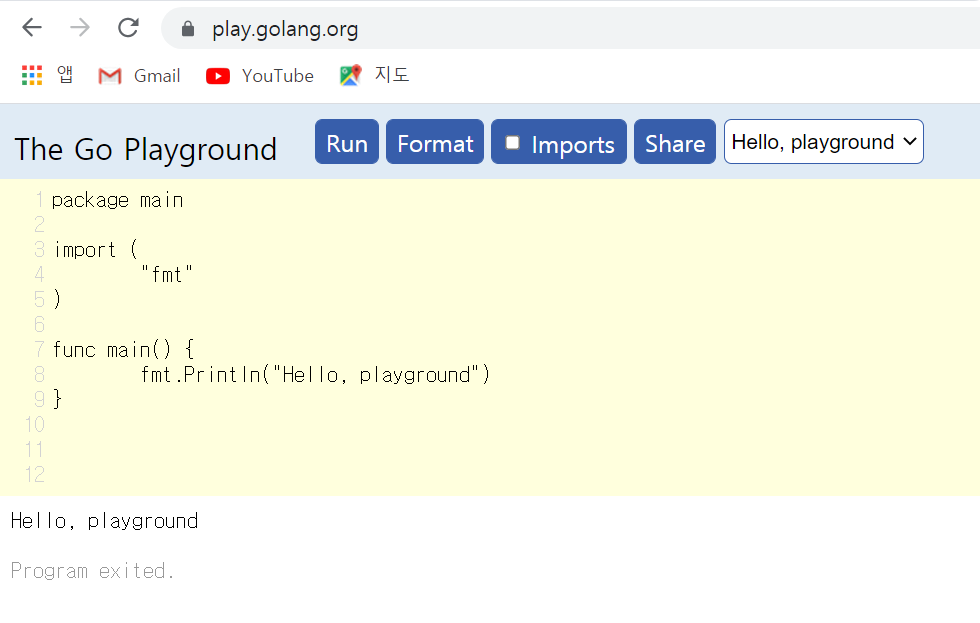
Task: Click the 'Hello, playground' output text
Action: pos(104,521)
